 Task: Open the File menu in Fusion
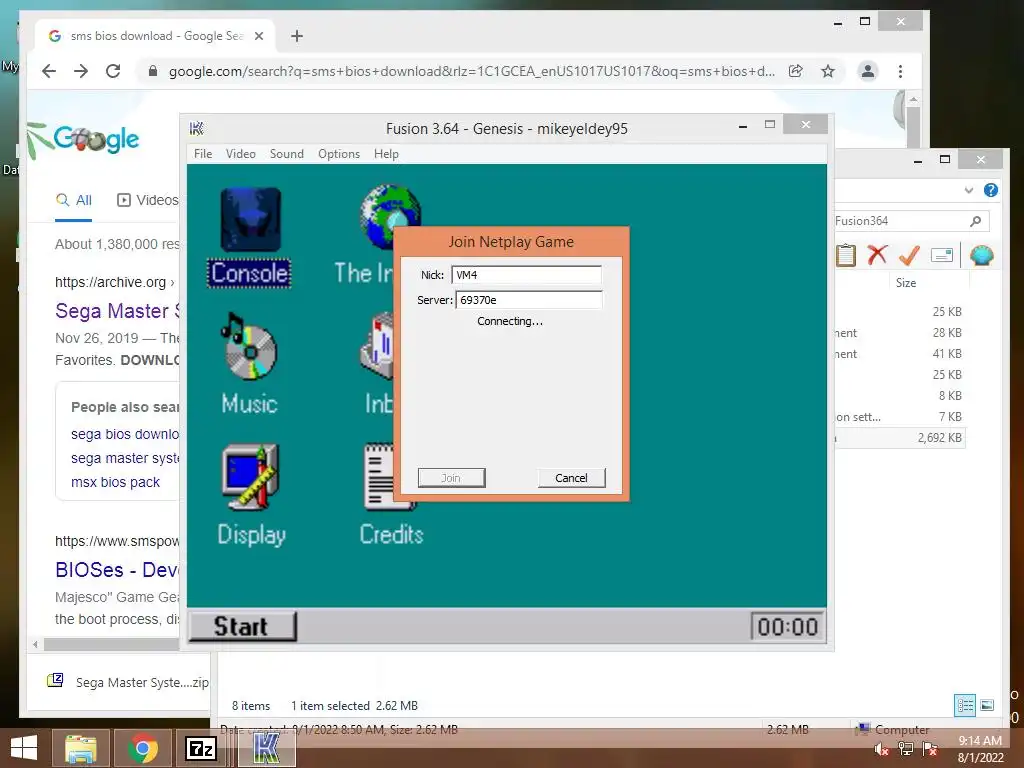[203, 153]
